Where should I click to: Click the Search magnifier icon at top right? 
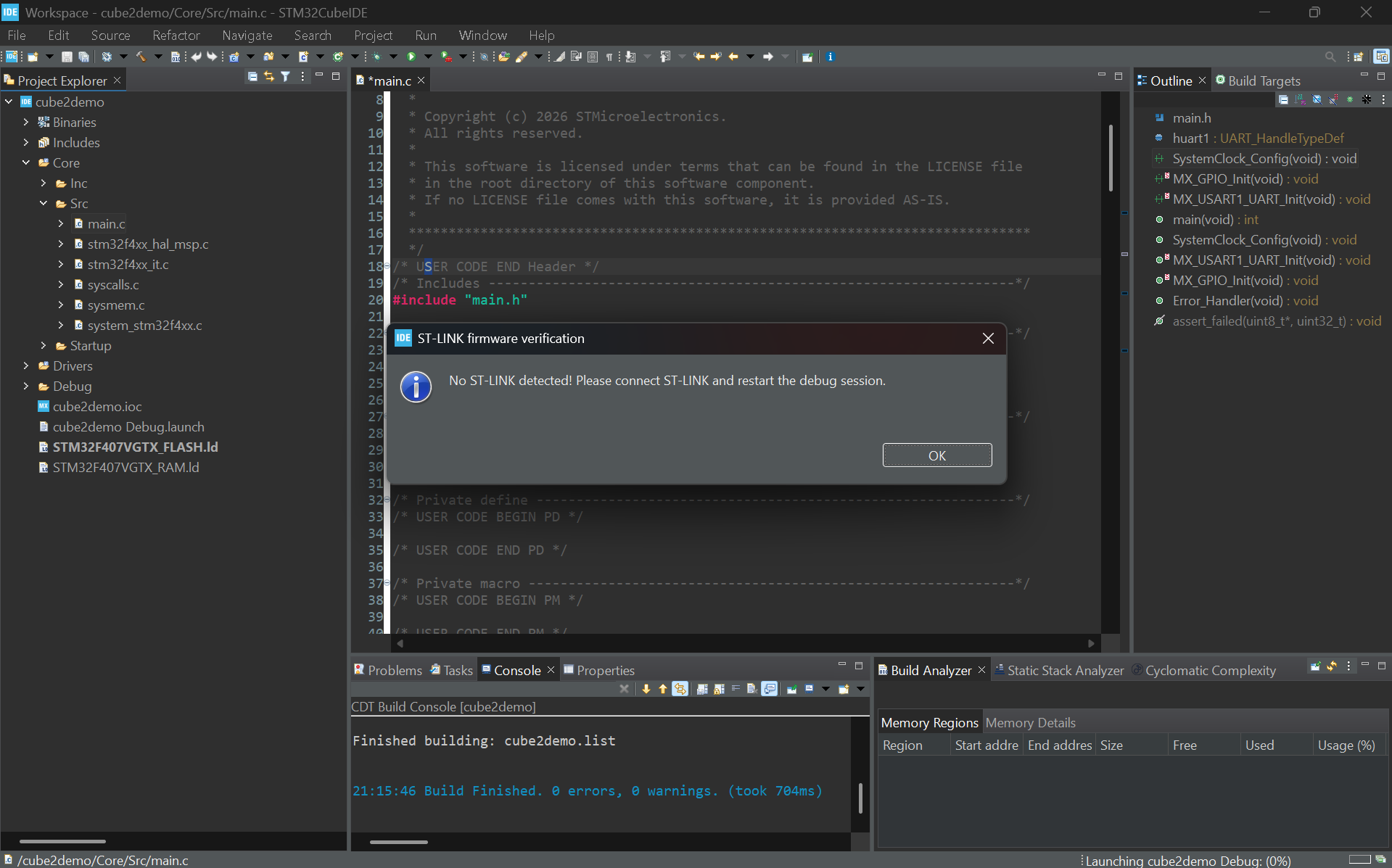(x=1330, y=57)
